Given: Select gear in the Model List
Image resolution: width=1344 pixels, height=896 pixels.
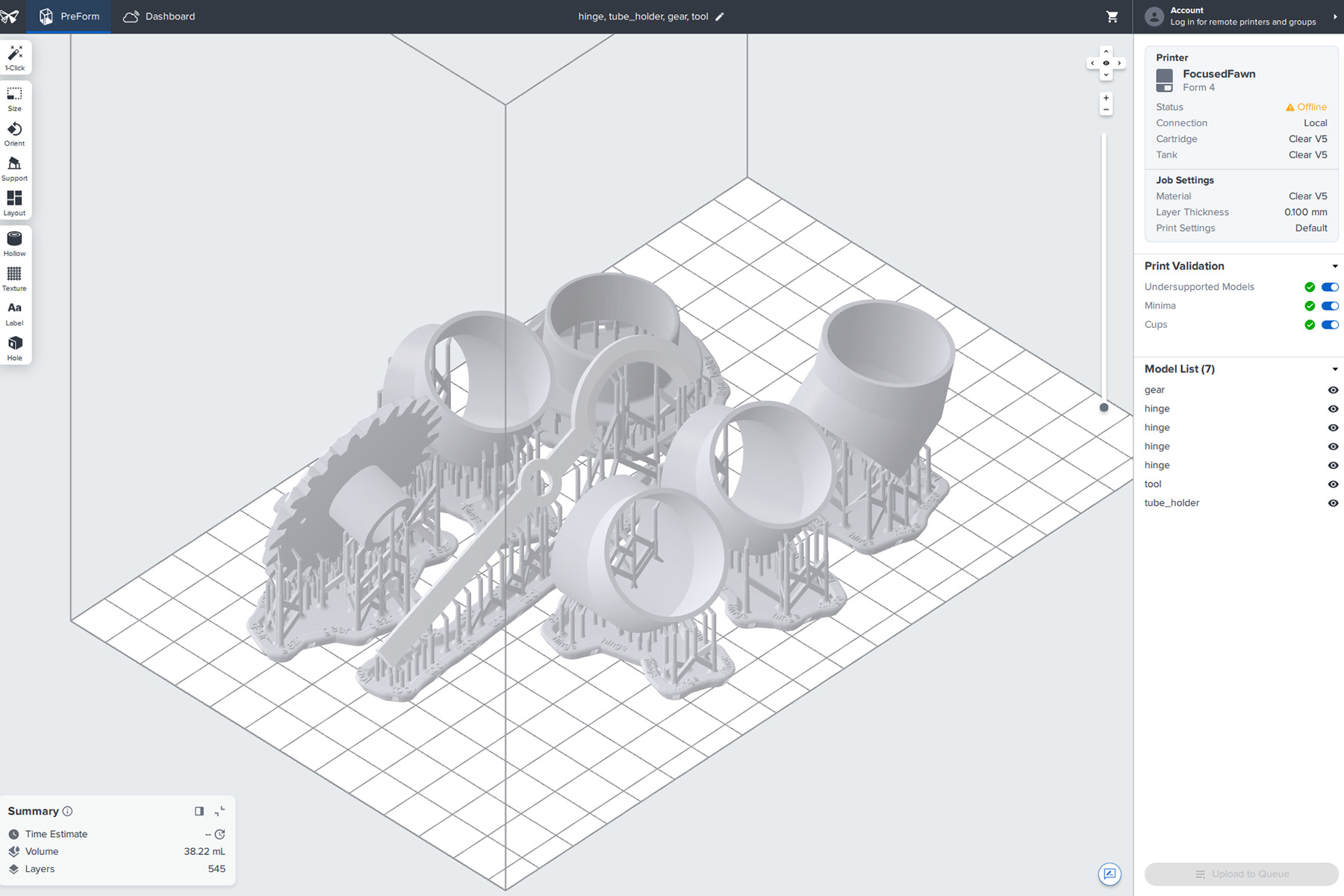Looking at the screenshot, I should pos(1154,390).
